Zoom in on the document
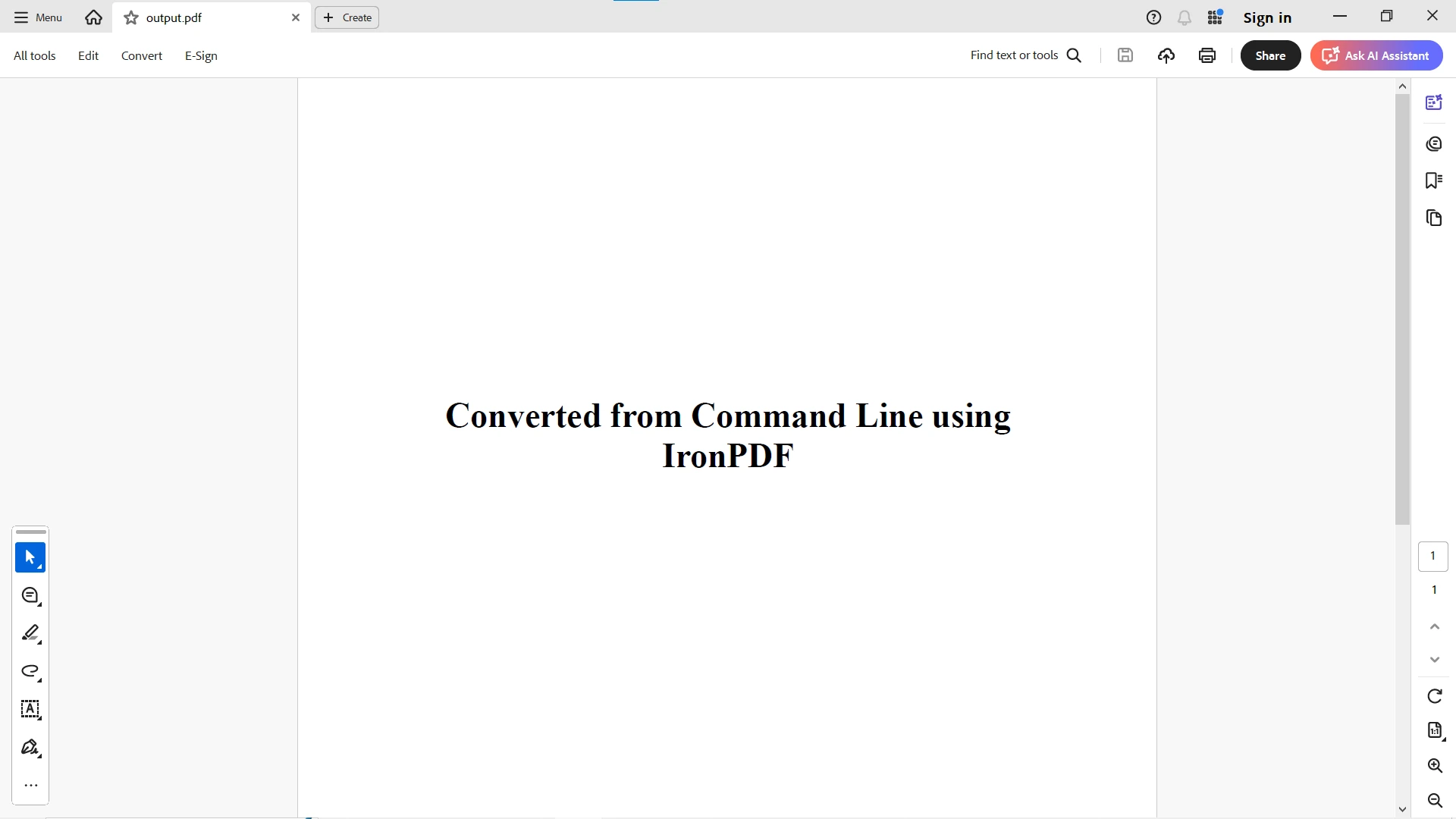The width and height of the screenshot is (1456, 819). tap(1434, 766)
